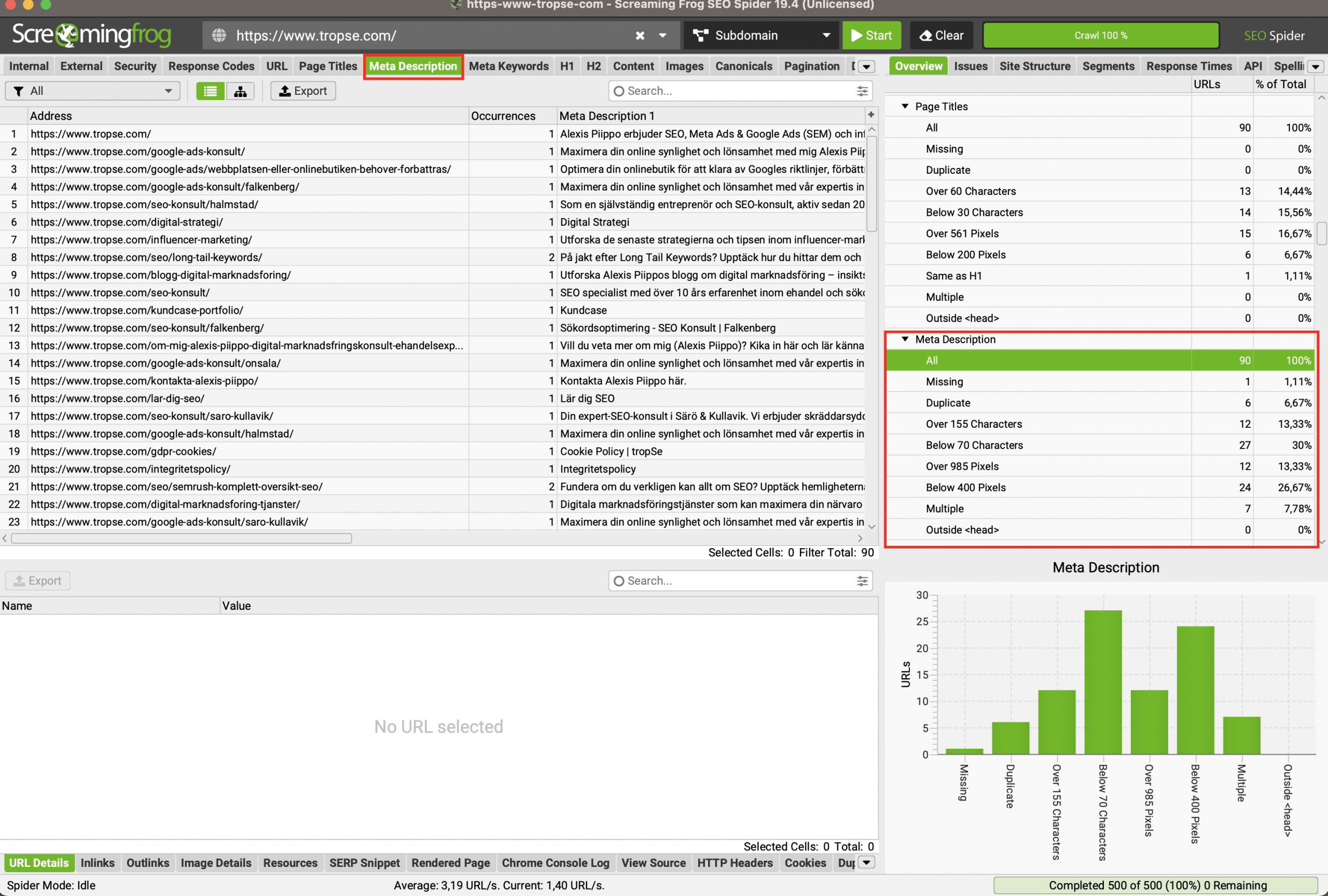This screenshot has height=896, width=1328.
Task: Select Over 155 Characters filter row
Action: pyautogui.click(x=1099, y=424)
